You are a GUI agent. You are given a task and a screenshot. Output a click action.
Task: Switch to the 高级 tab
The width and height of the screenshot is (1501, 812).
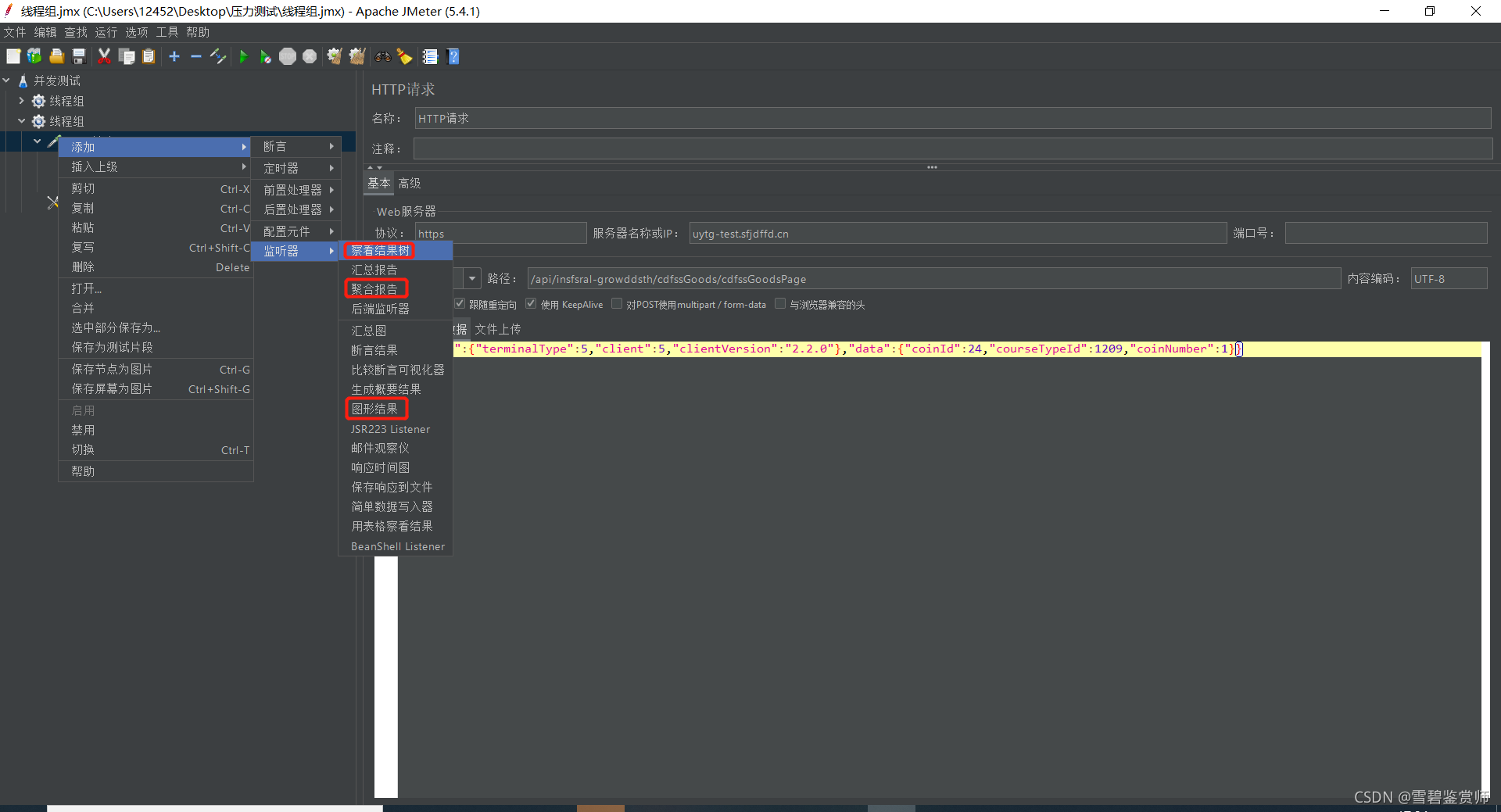point(409,183)
